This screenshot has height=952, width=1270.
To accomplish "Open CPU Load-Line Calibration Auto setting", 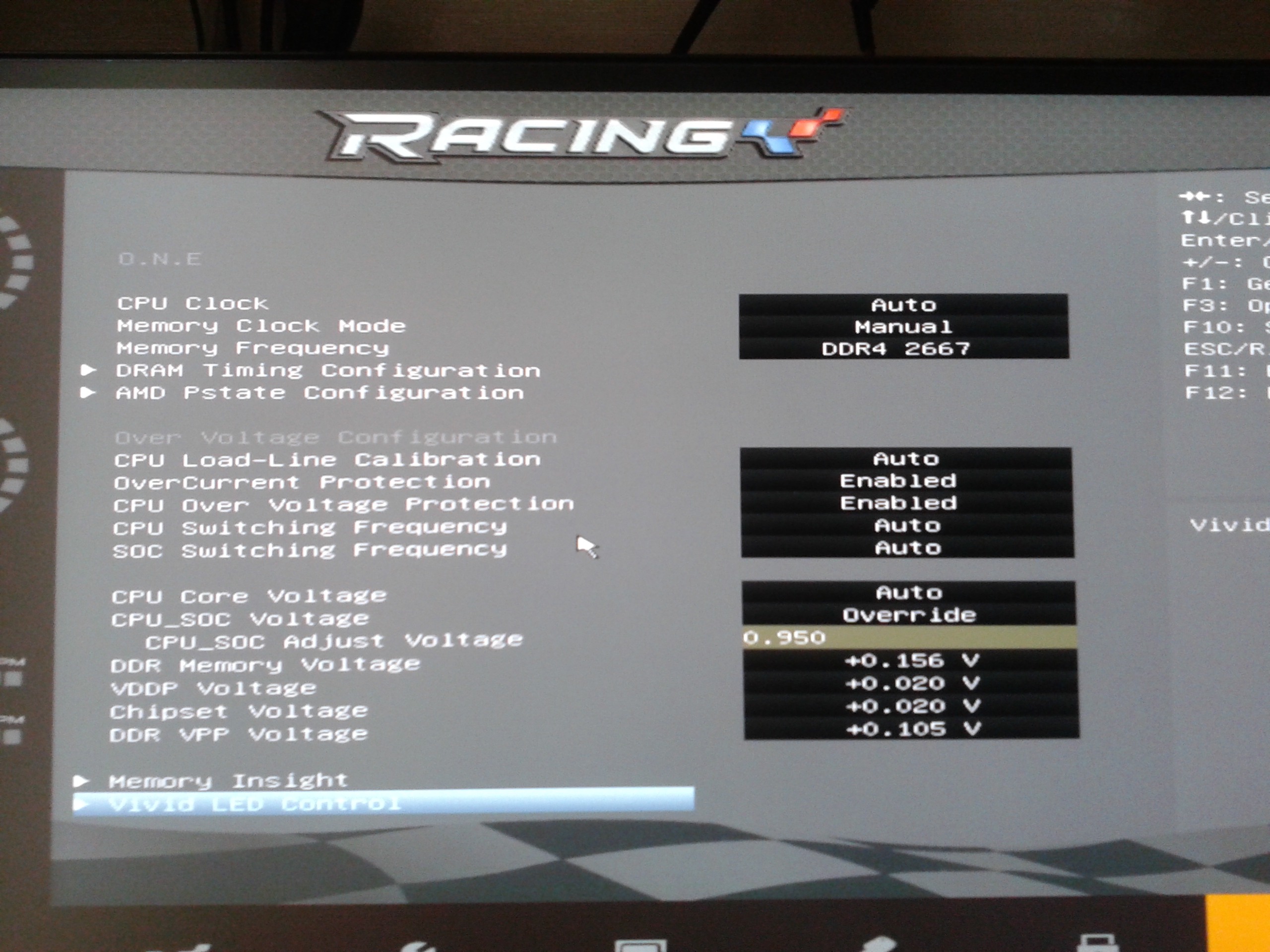I will tap(906, 459).
